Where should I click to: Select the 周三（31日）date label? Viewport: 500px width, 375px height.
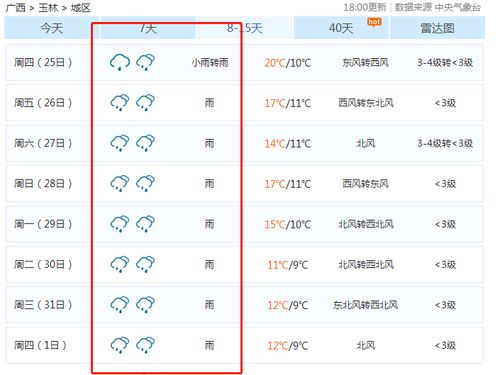[x=43, y=305]
